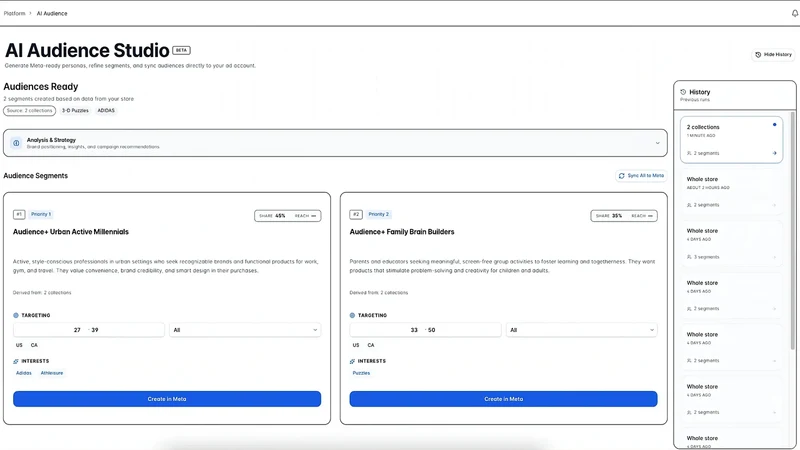The width and height of the screenshot is (800, 450).
Task: Click the Targeting icon in Urban Active Millennials
Action: 16,315
